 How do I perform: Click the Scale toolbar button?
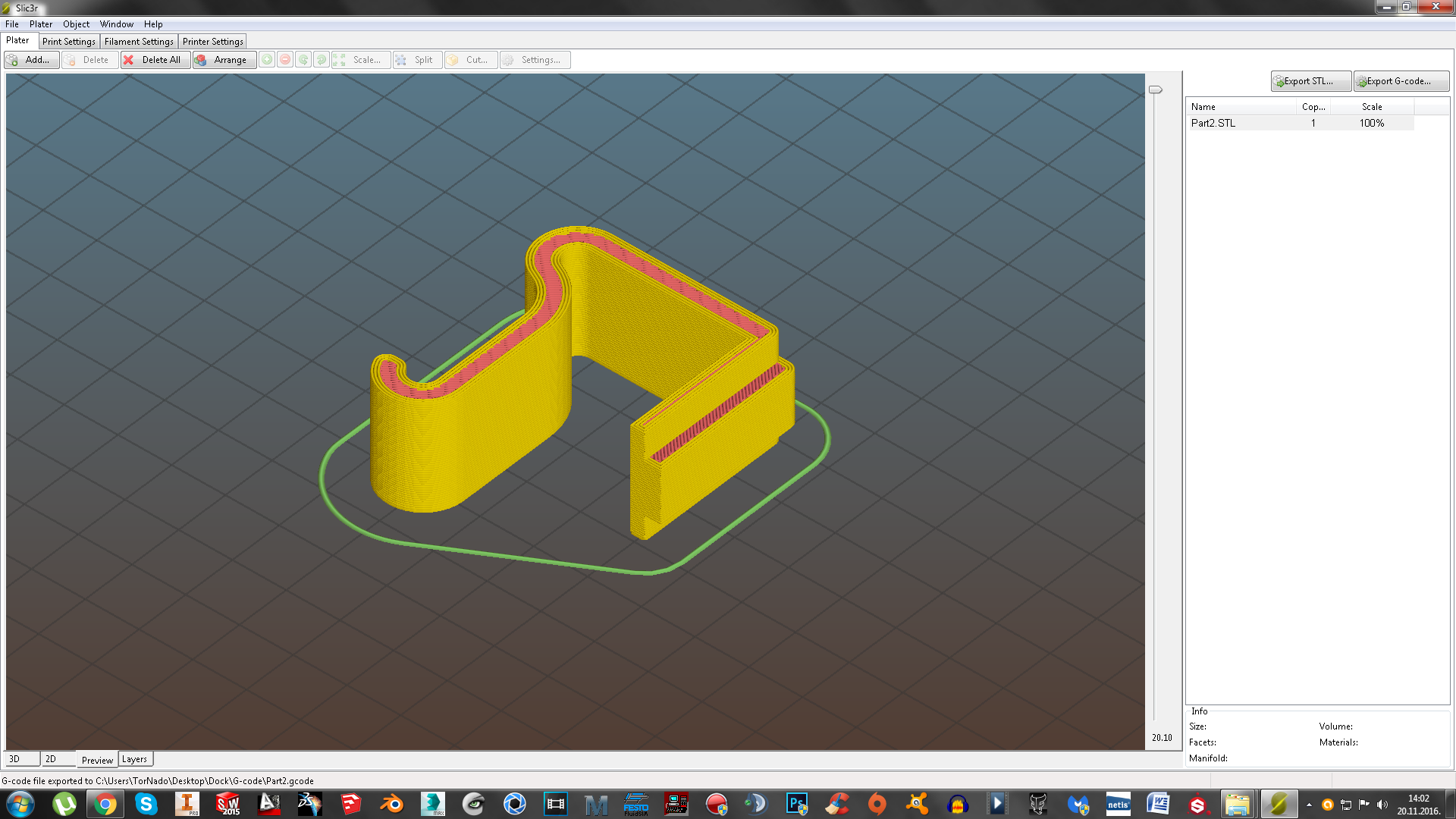tap(361, 60)
